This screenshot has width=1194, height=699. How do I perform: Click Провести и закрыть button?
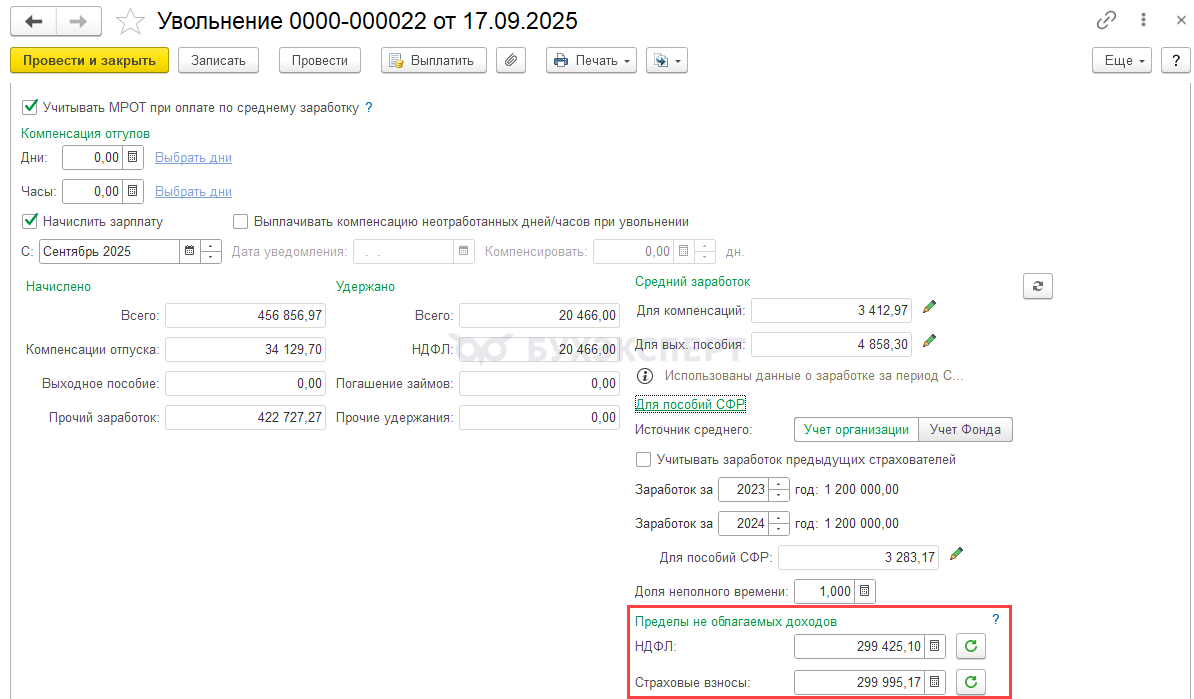tap(89, 60)
